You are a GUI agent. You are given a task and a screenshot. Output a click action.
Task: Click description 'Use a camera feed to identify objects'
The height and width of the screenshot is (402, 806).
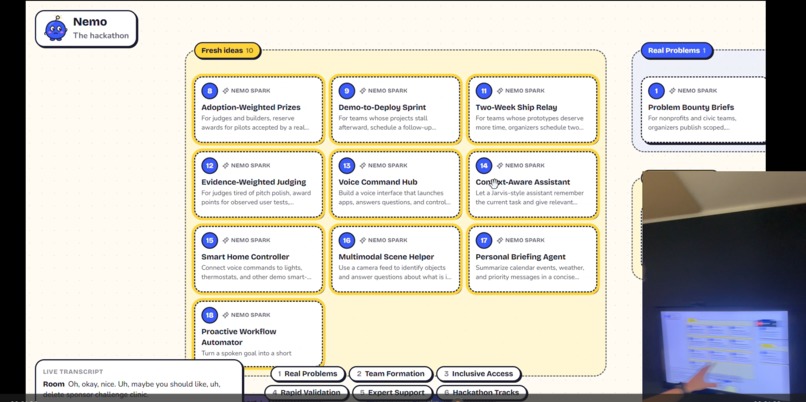[x=395, y=272]
